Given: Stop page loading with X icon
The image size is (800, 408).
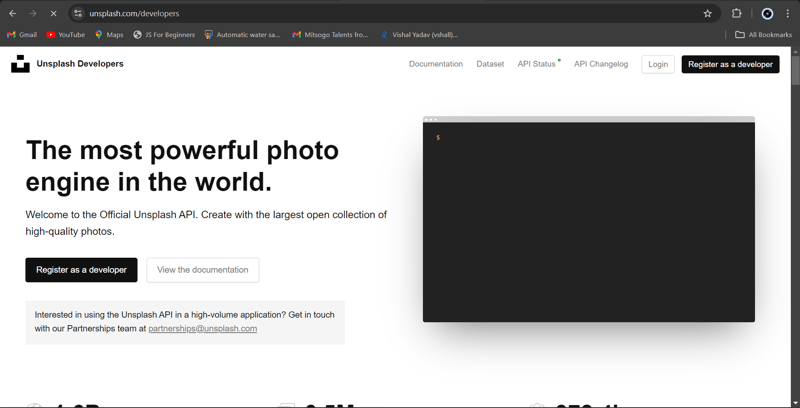Looking at the screenshot, I should point(53,14).
